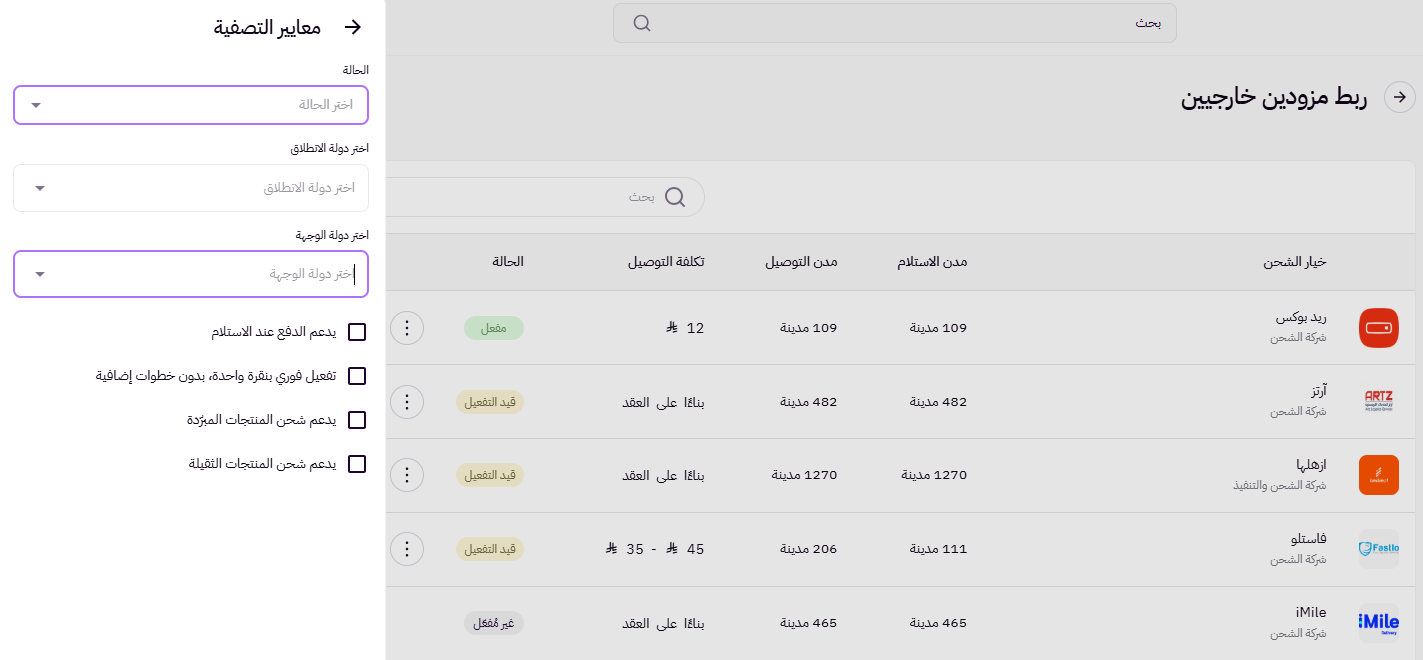This screenshot has width=1423, height=660.
Task: Open the اختر الحالة dropdown
Action: [190, 105]
